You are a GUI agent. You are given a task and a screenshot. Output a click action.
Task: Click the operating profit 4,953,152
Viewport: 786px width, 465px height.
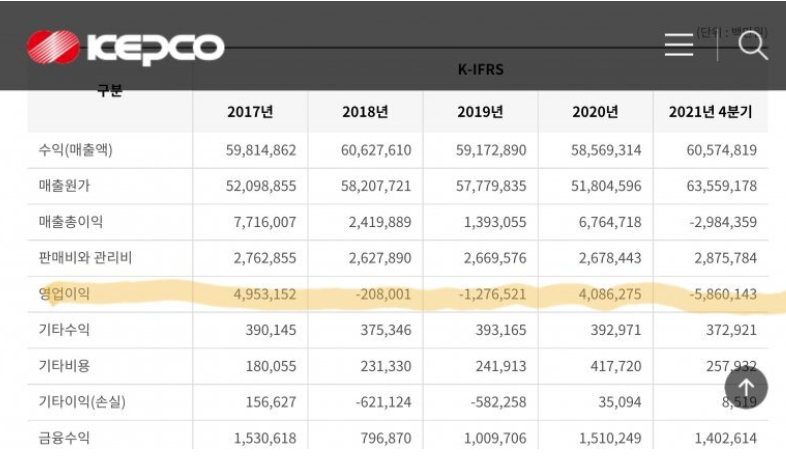point(265,295)
